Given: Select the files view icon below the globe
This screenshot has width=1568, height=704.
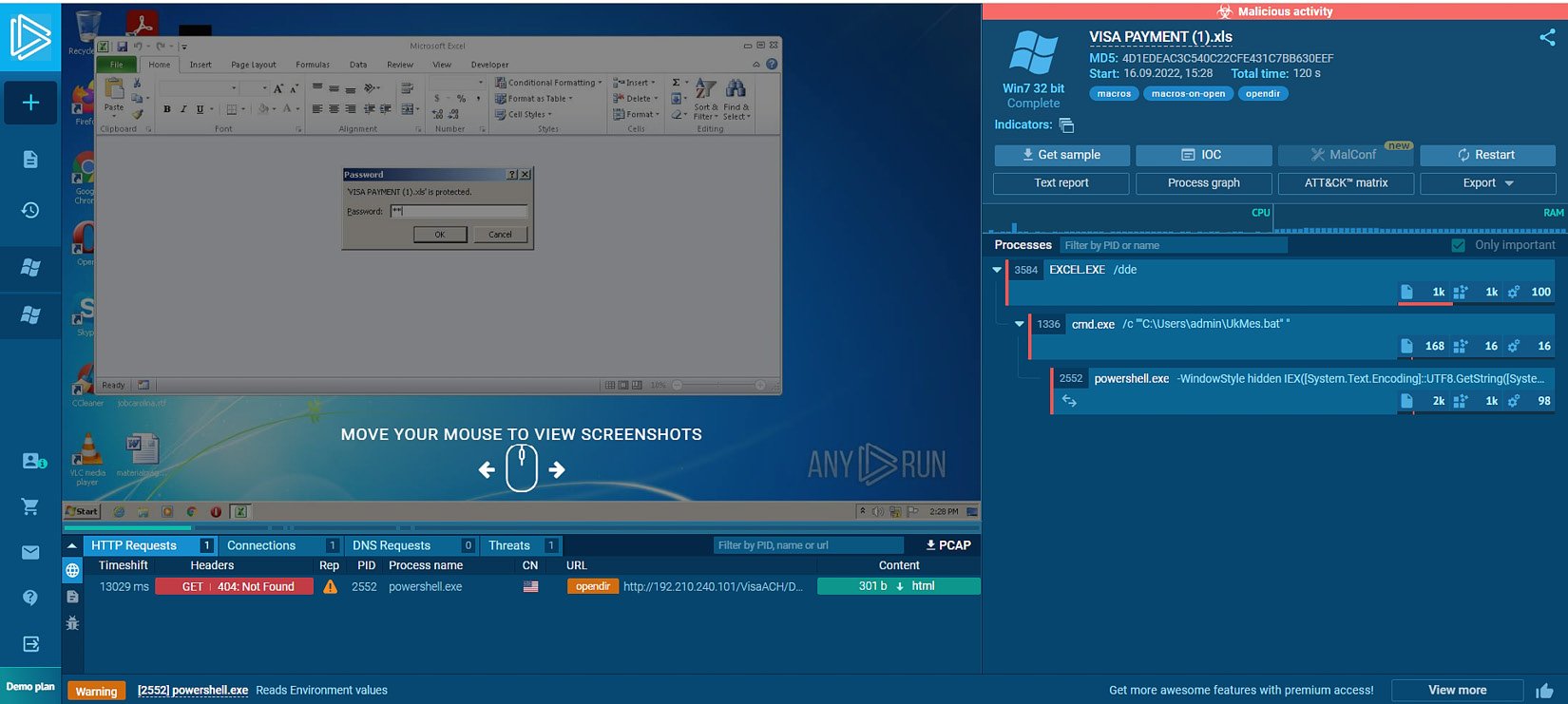Looking at the screenshot, I should click(x=72, y=597).
